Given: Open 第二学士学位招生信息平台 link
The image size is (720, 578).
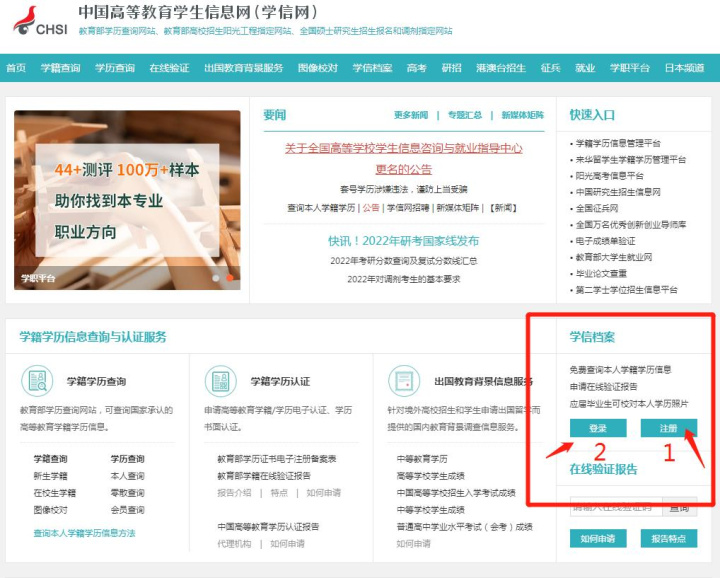Looking at the screenshot, I should (627, 290).
